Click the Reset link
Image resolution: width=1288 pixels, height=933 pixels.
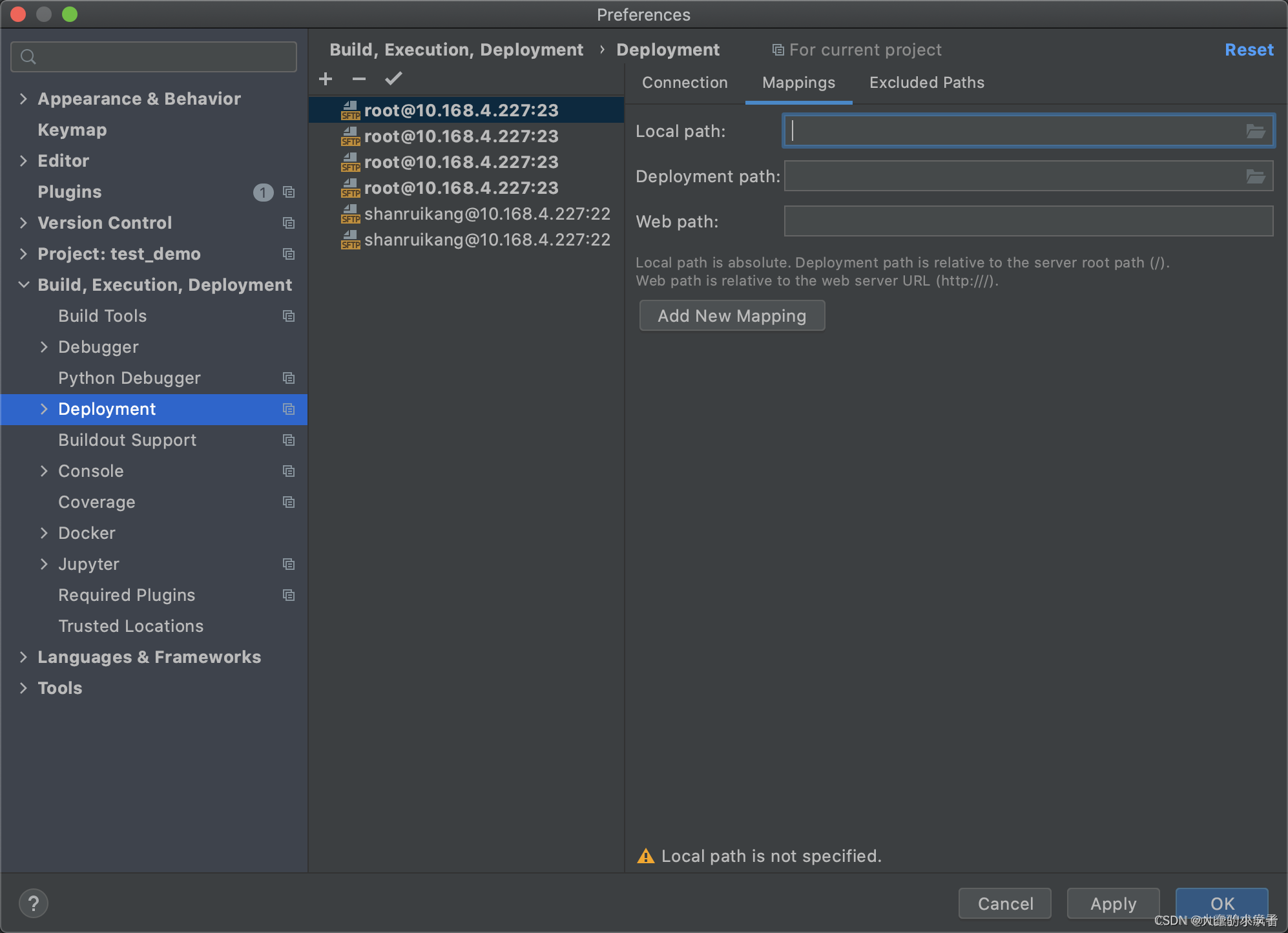click(x=1248, y=49)
